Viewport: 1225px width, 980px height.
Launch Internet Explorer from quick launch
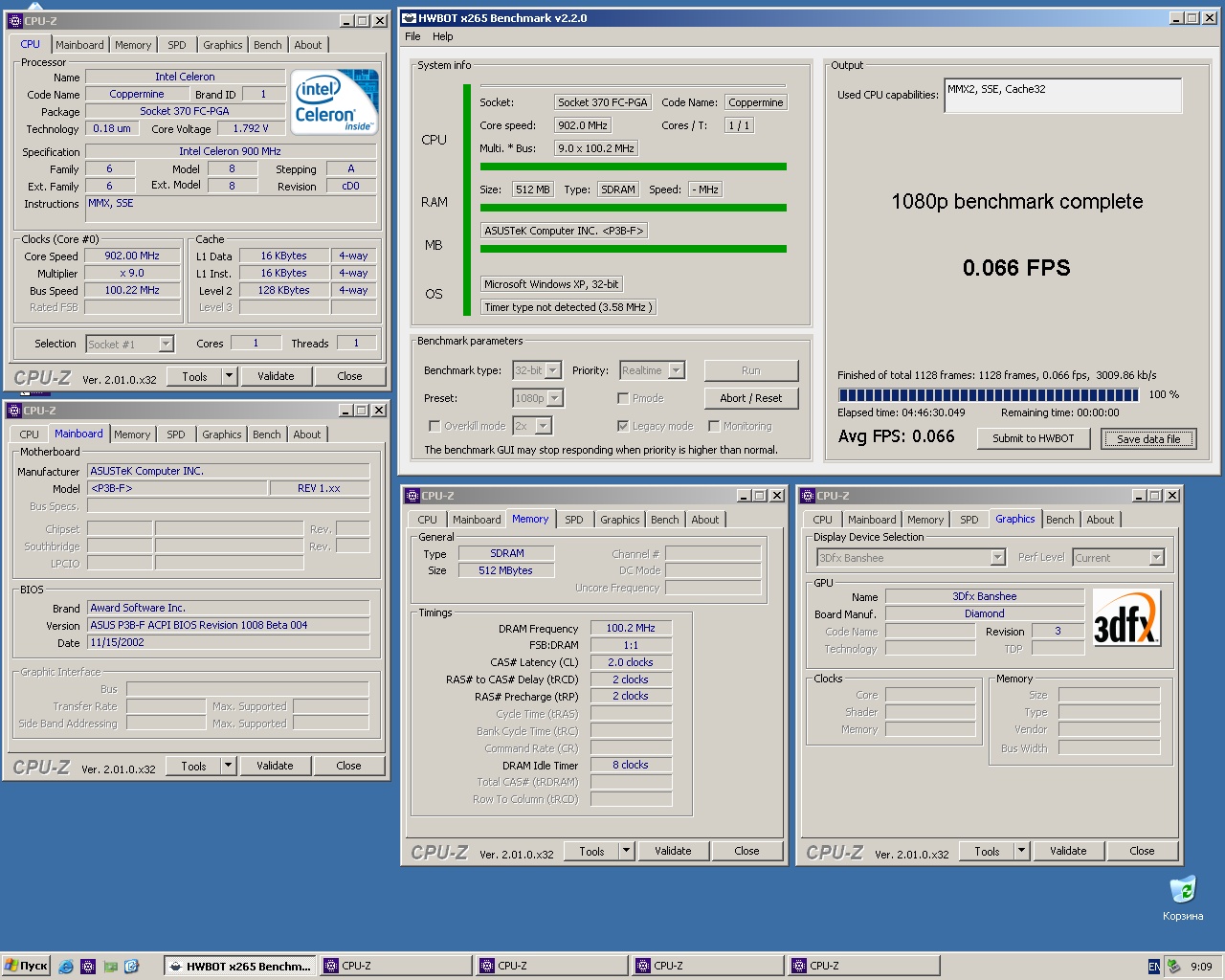pos(66,967)
